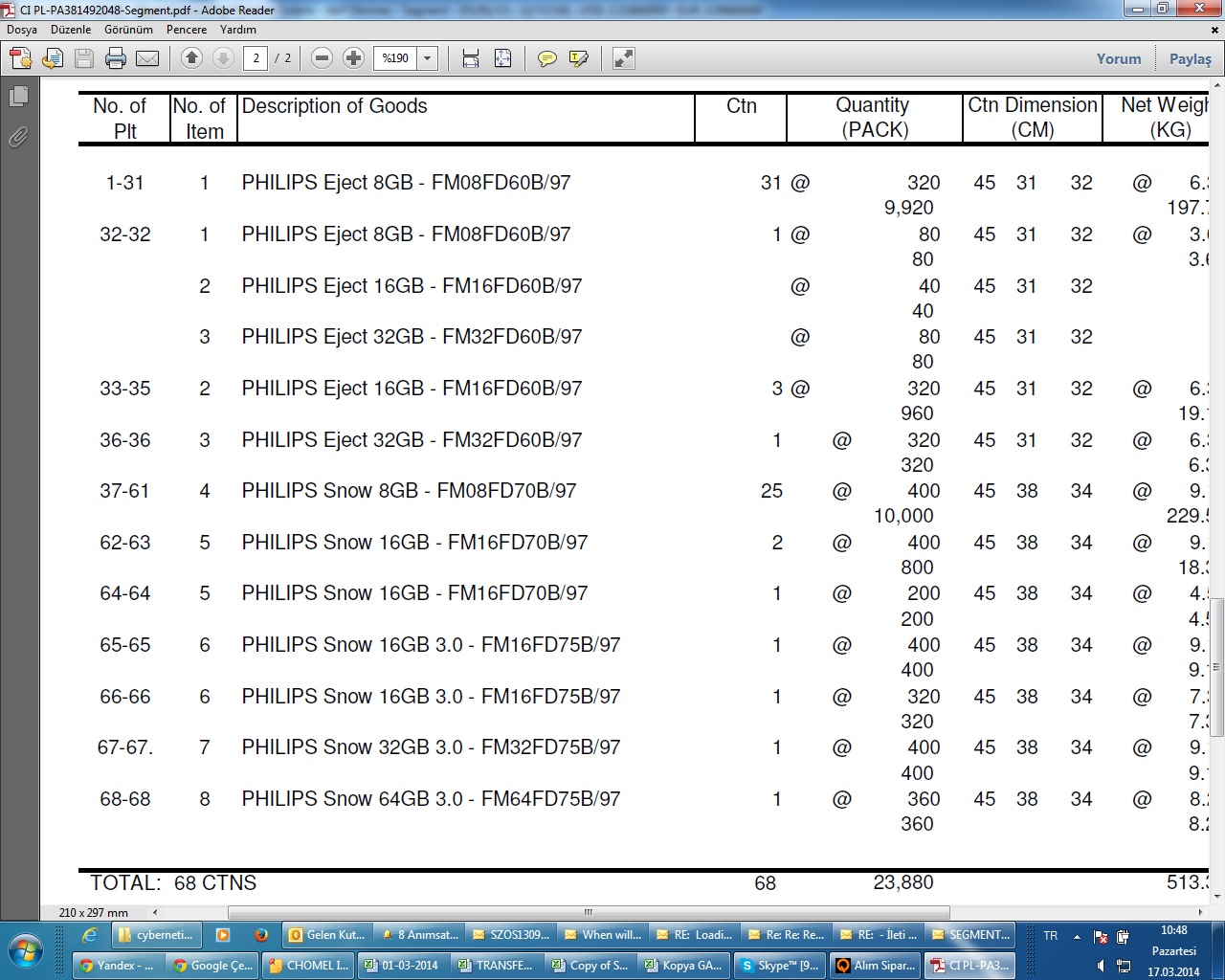This screenshot has width=1225, height=980.
Task: Switch to Gelen Kutusu Outlook taskbar button
Action: click(x=327, y=935)
